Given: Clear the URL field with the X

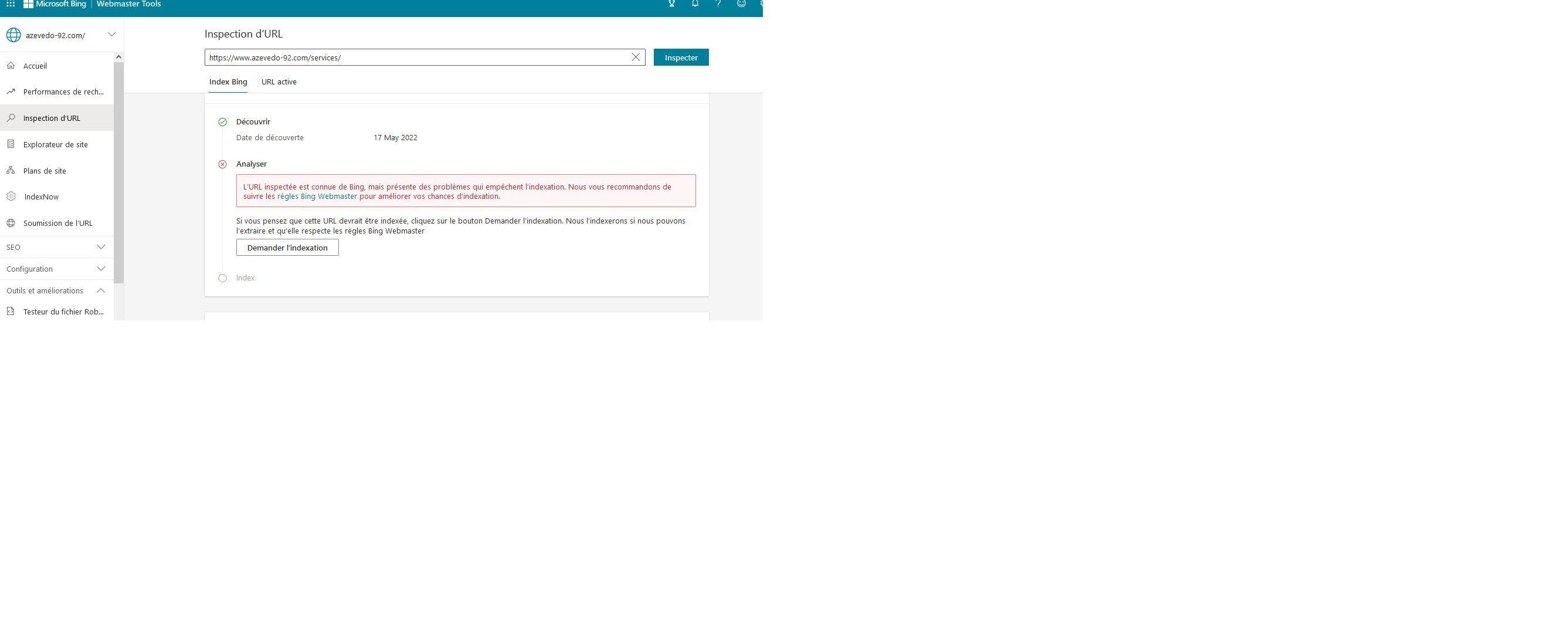Looking at the screenshot, I should 636,57.
